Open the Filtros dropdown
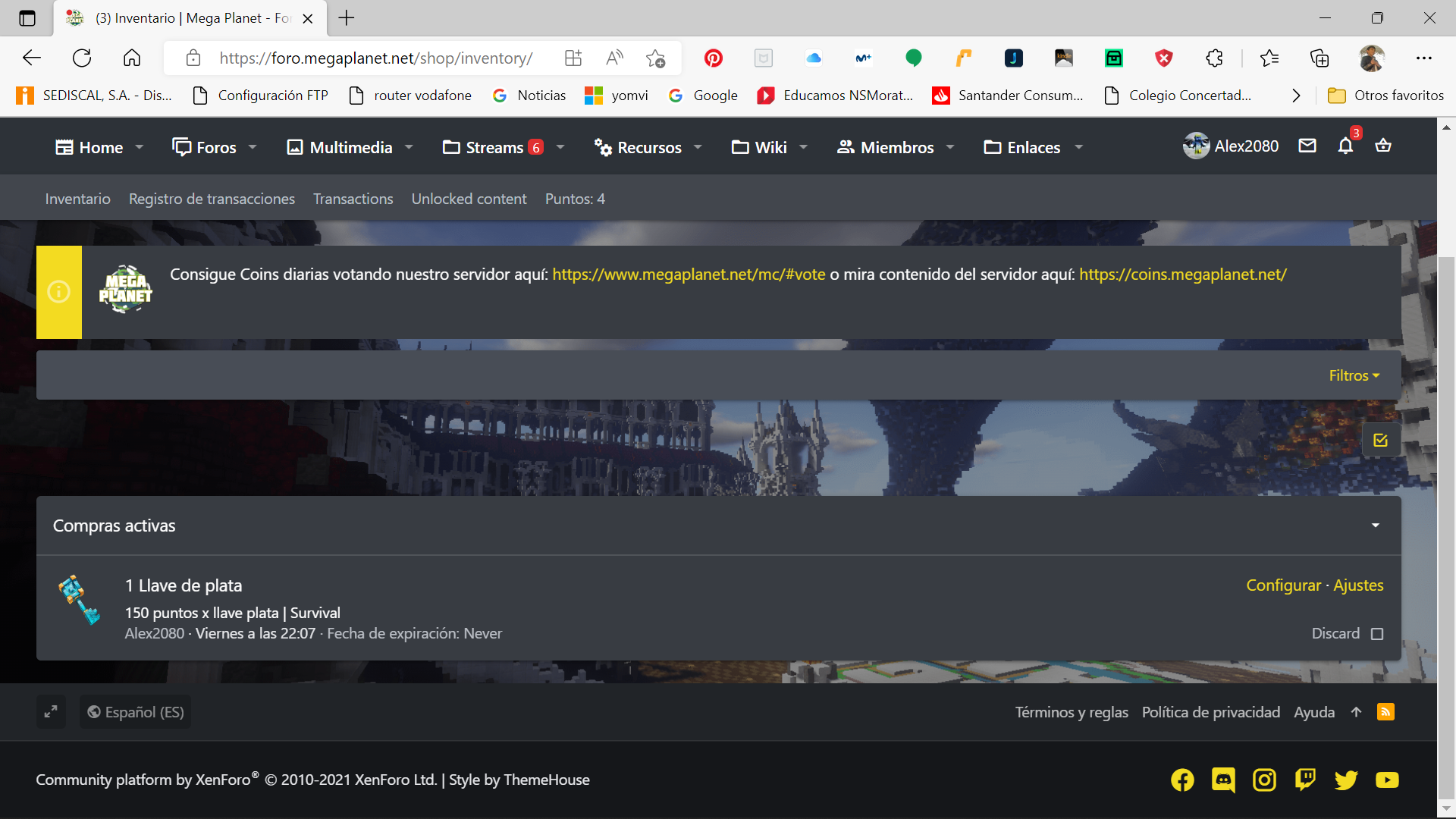The width and height of the screenshot is (1456, 819). tap(1354, 375)
